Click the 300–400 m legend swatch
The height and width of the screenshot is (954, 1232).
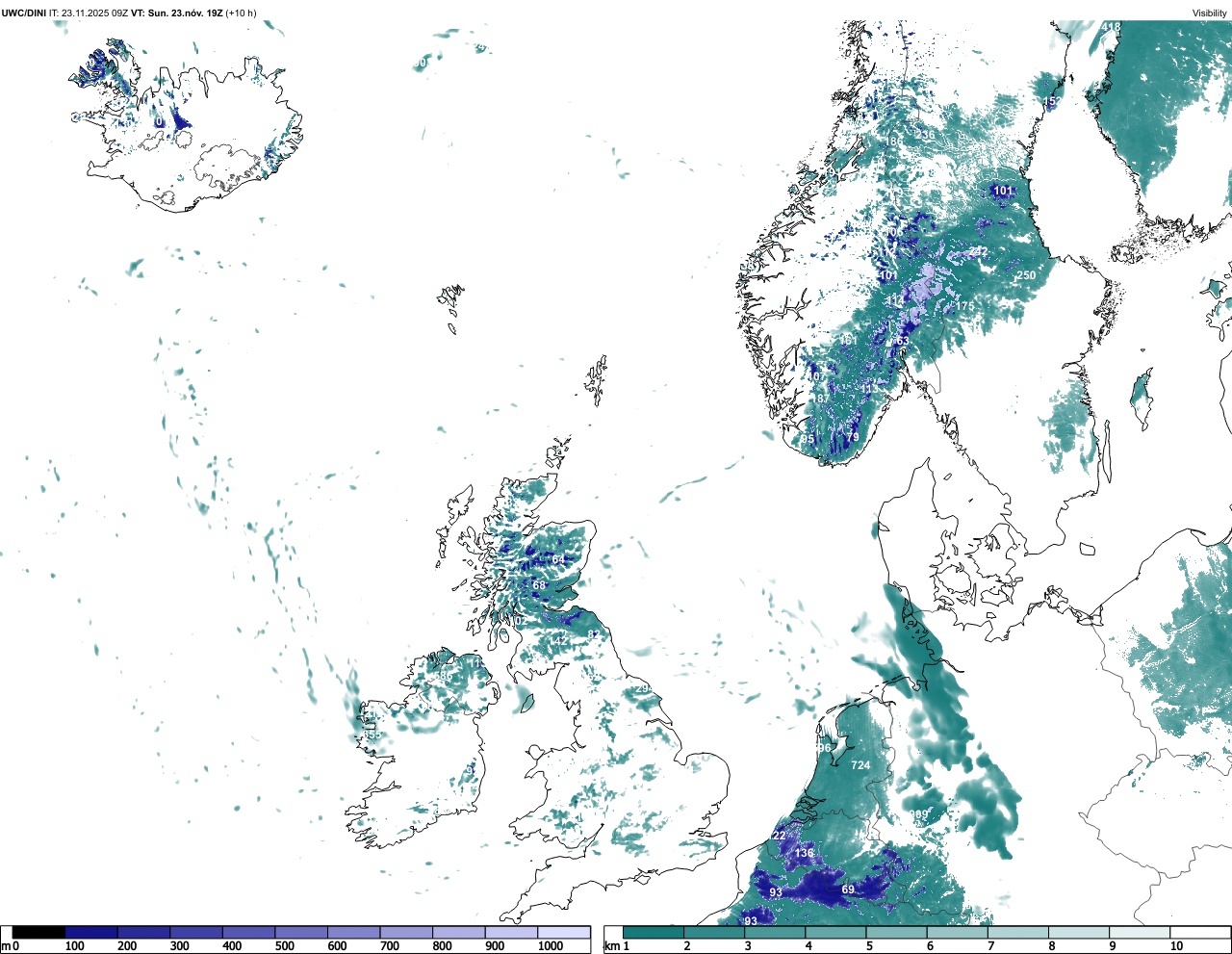[196, 933]
